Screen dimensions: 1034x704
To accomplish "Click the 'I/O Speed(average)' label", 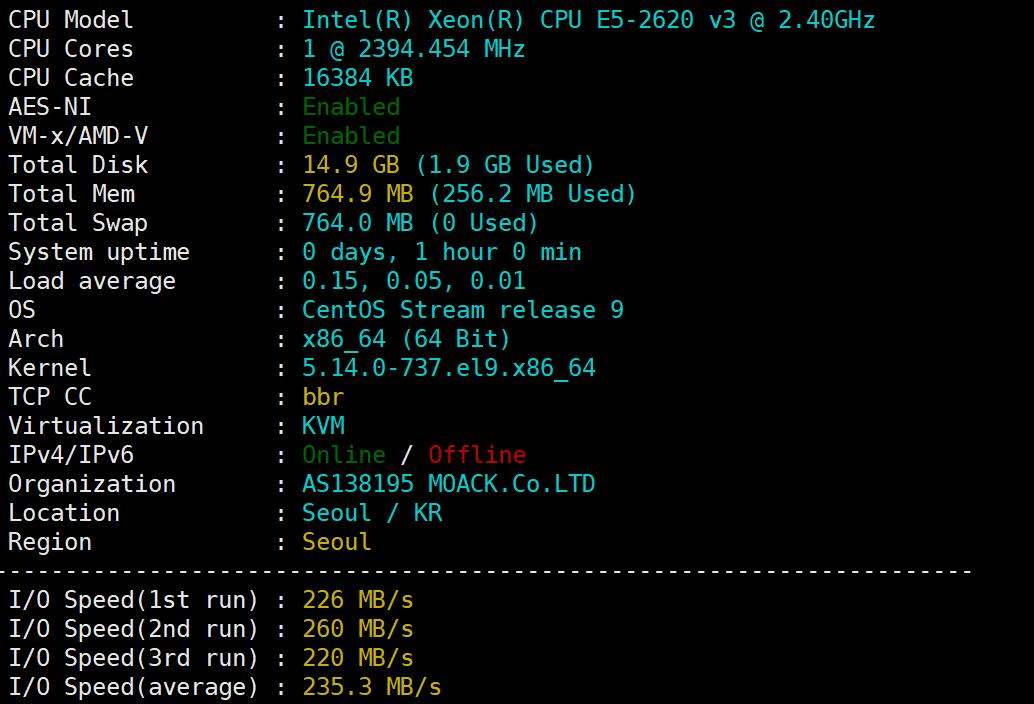I will coord(133,687).
